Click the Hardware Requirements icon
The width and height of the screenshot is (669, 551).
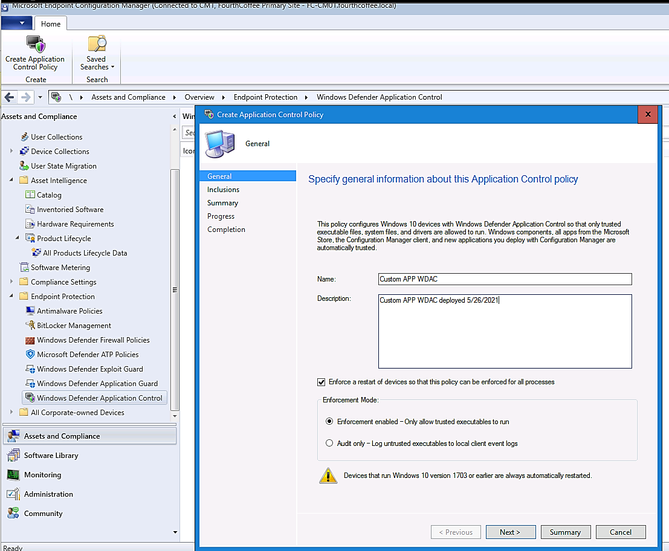(30, 224)
